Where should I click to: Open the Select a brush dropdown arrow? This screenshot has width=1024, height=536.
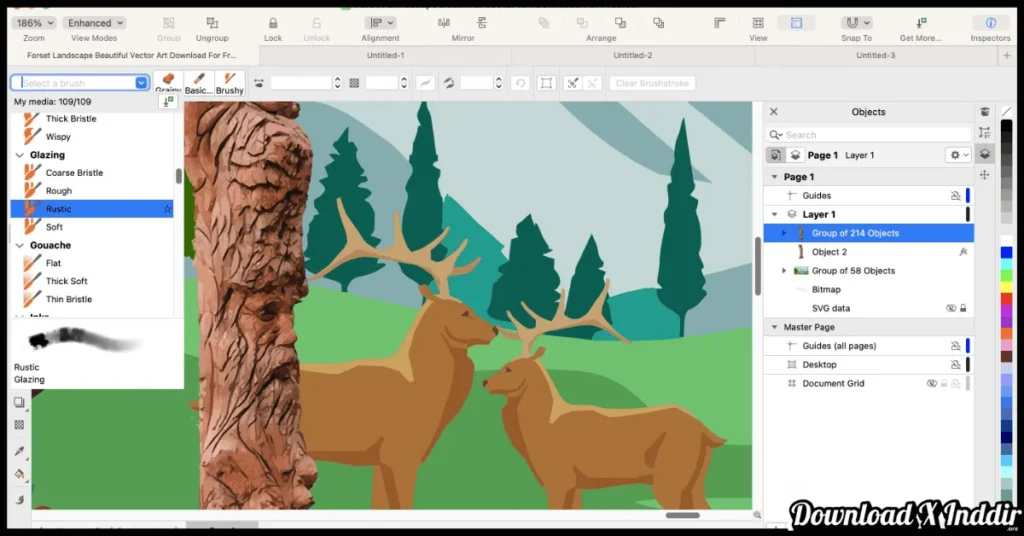point(141,83)
